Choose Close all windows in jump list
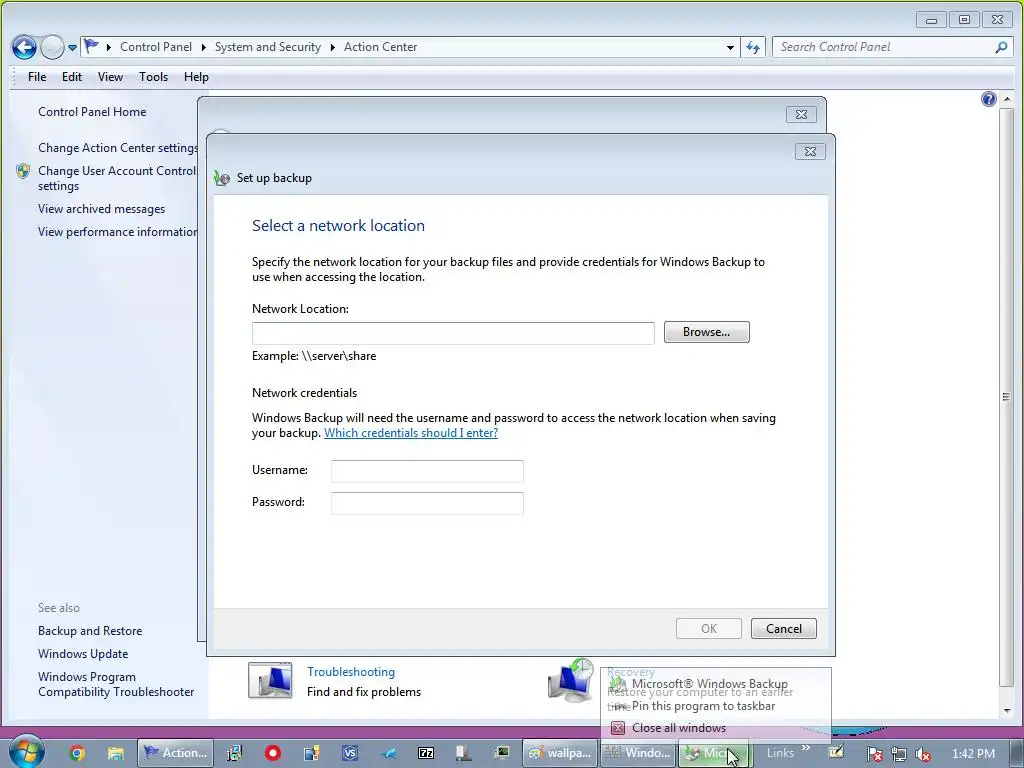The image size is (1024, 768). click(716, 728)
